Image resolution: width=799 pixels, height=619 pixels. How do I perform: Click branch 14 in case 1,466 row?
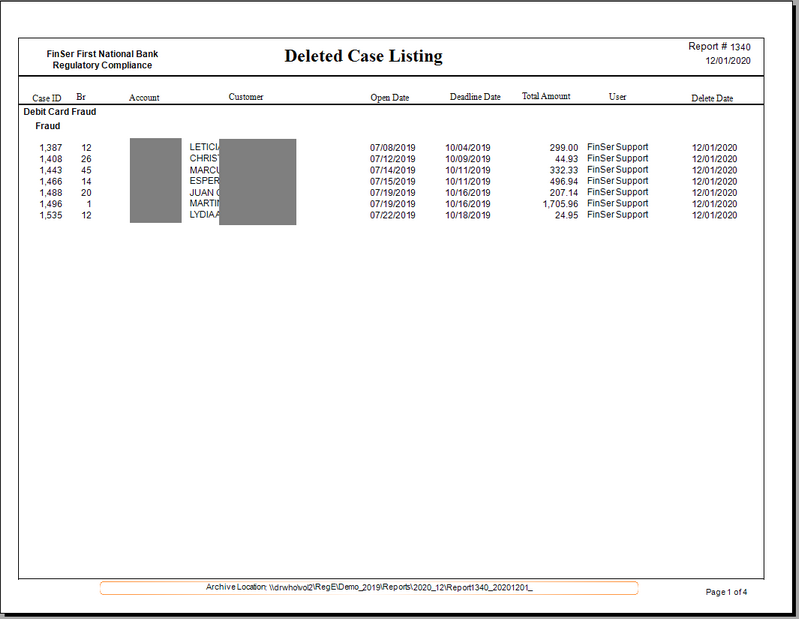86,181
